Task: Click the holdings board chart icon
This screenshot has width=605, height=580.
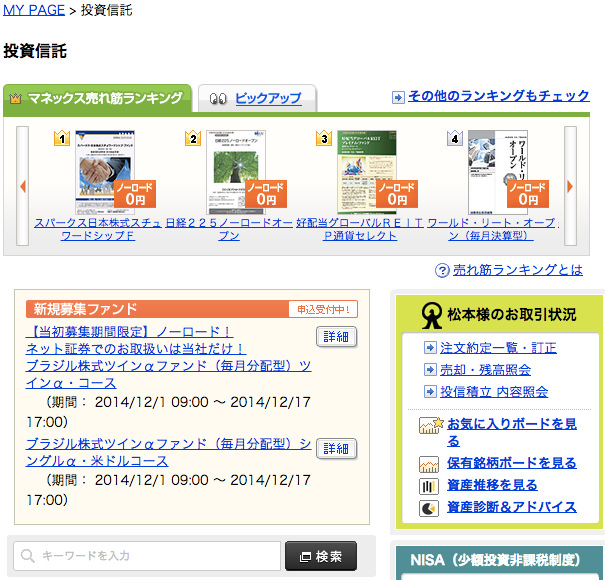Action: (429, 464)
